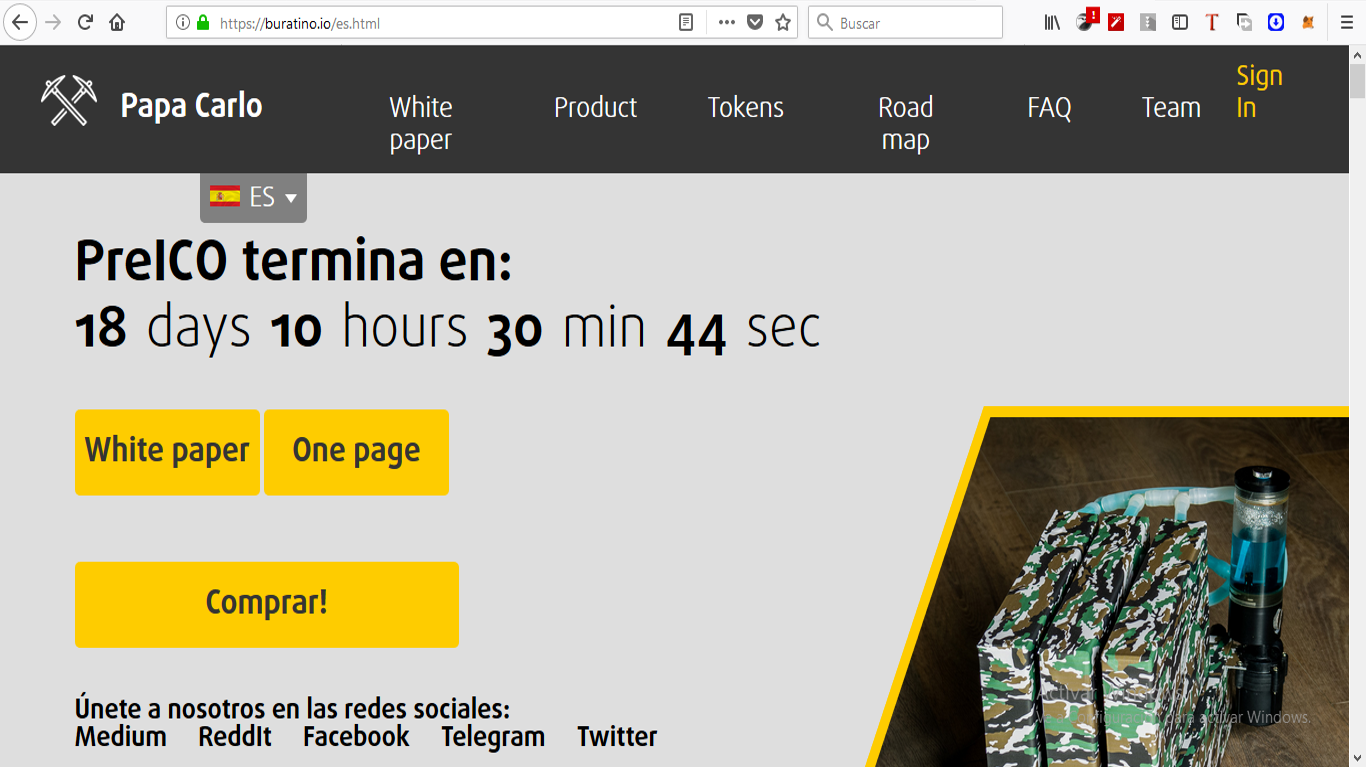Bookmark this page with the star

783,22
